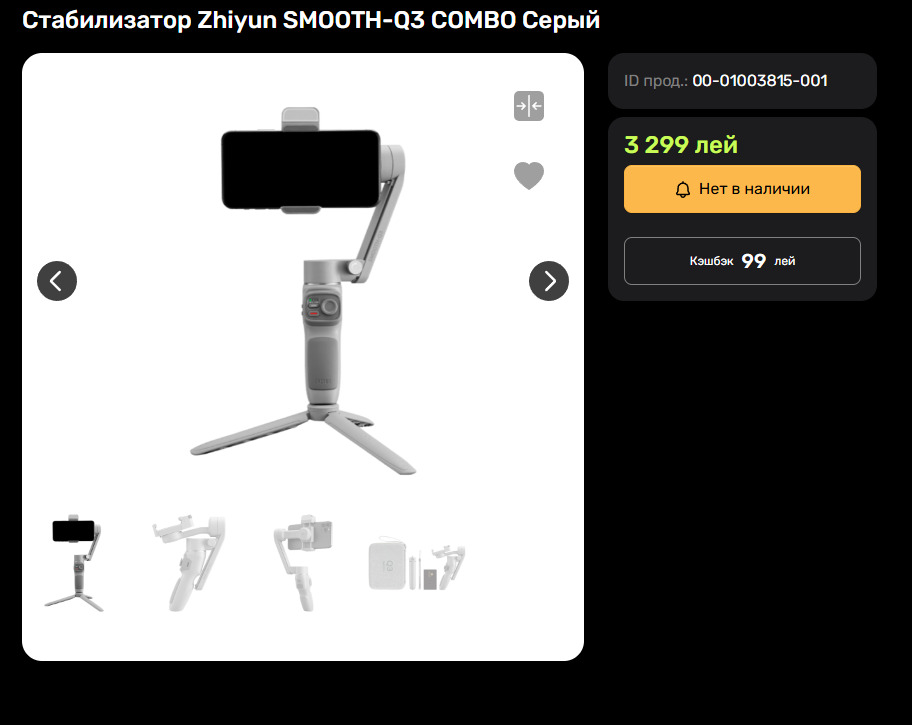The height and width of the screenshot is (725, 912).
Task: Add product to comparison list
Action: click(x=529, y=106)
